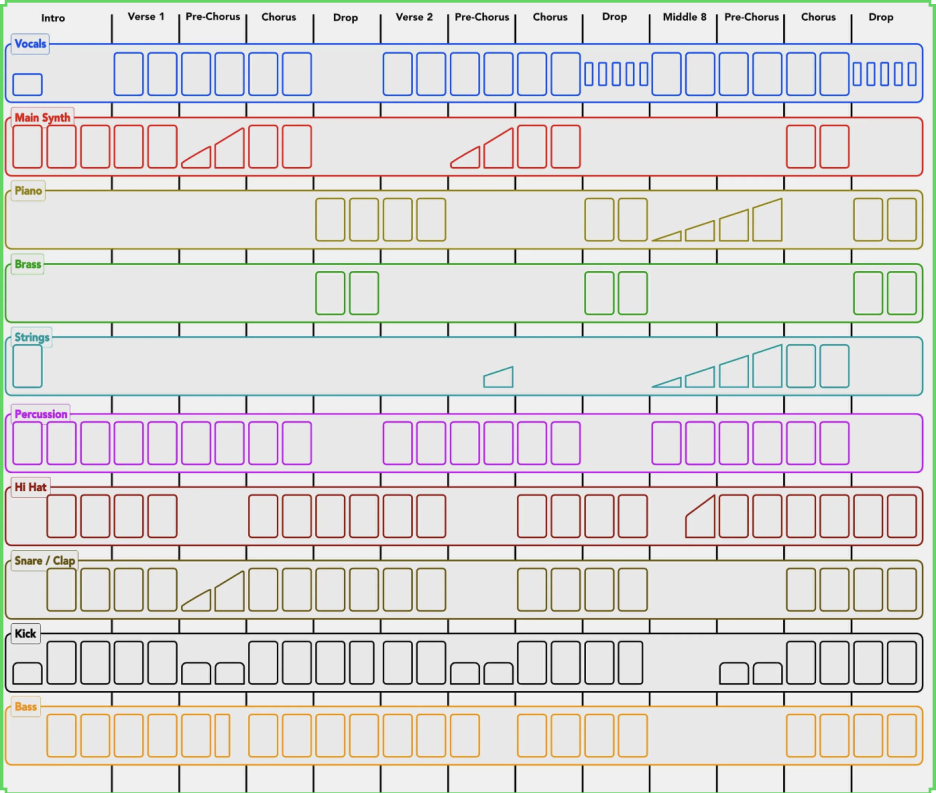936x793 pixels.
Task: Select the lone Strings ramp under second Pre-Chorus
Action: (x=498, y=377)
